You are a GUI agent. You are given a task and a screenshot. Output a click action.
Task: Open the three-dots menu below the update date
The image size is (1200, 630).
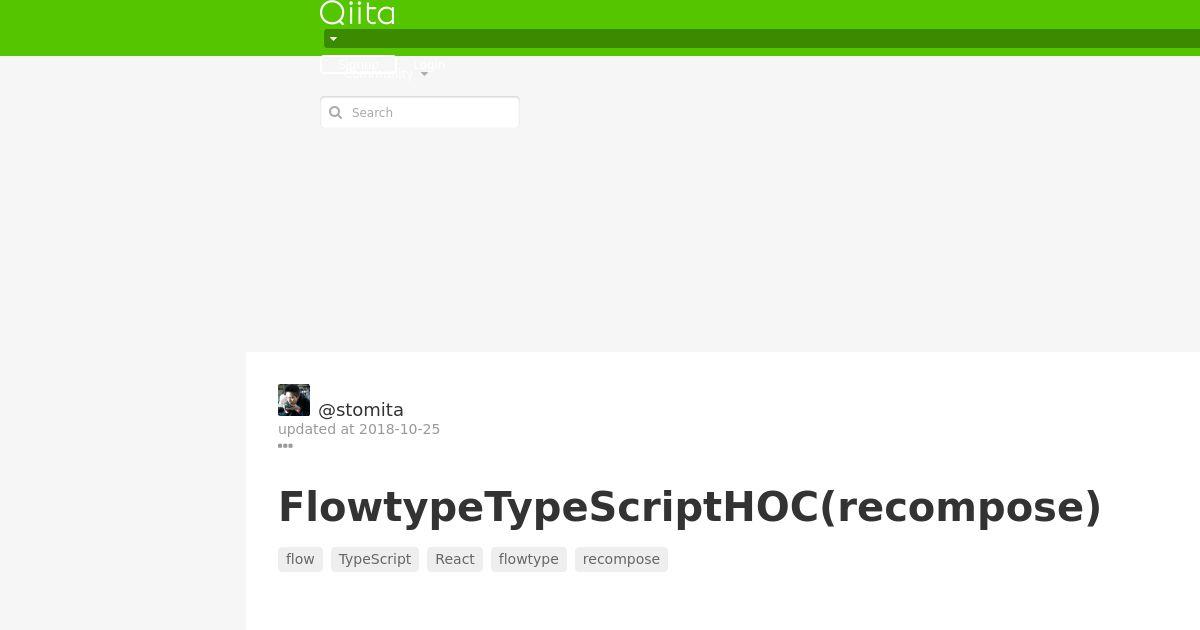[x=285, y=446]
